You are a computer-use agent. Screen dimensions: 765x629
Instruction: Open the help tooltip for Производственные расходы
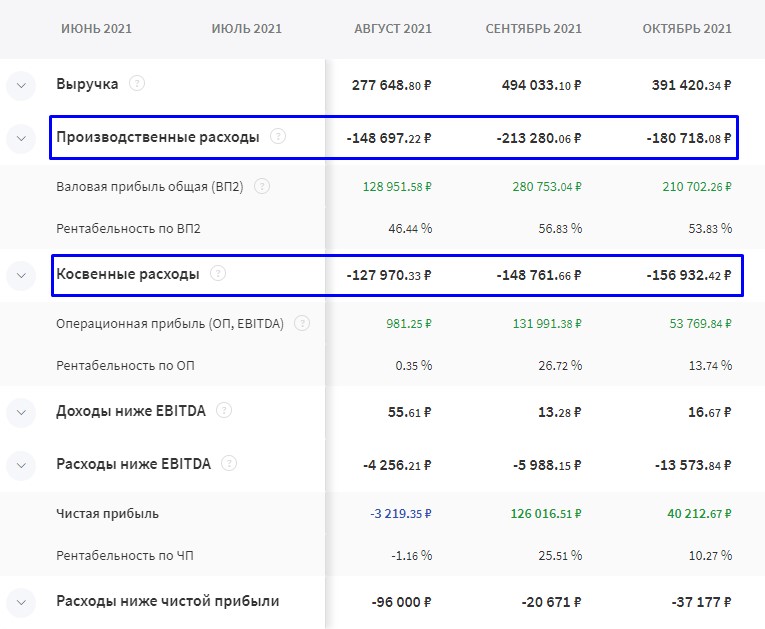click(x=278, y=137)
